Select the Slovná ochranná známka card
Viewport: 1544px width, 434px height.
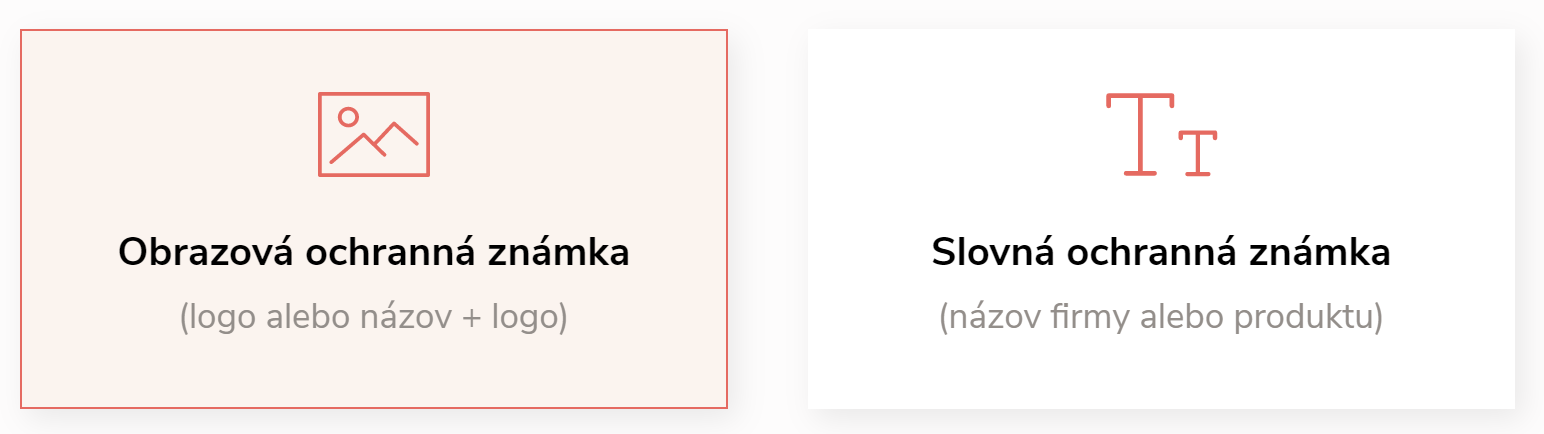(x=1161, y=219)
